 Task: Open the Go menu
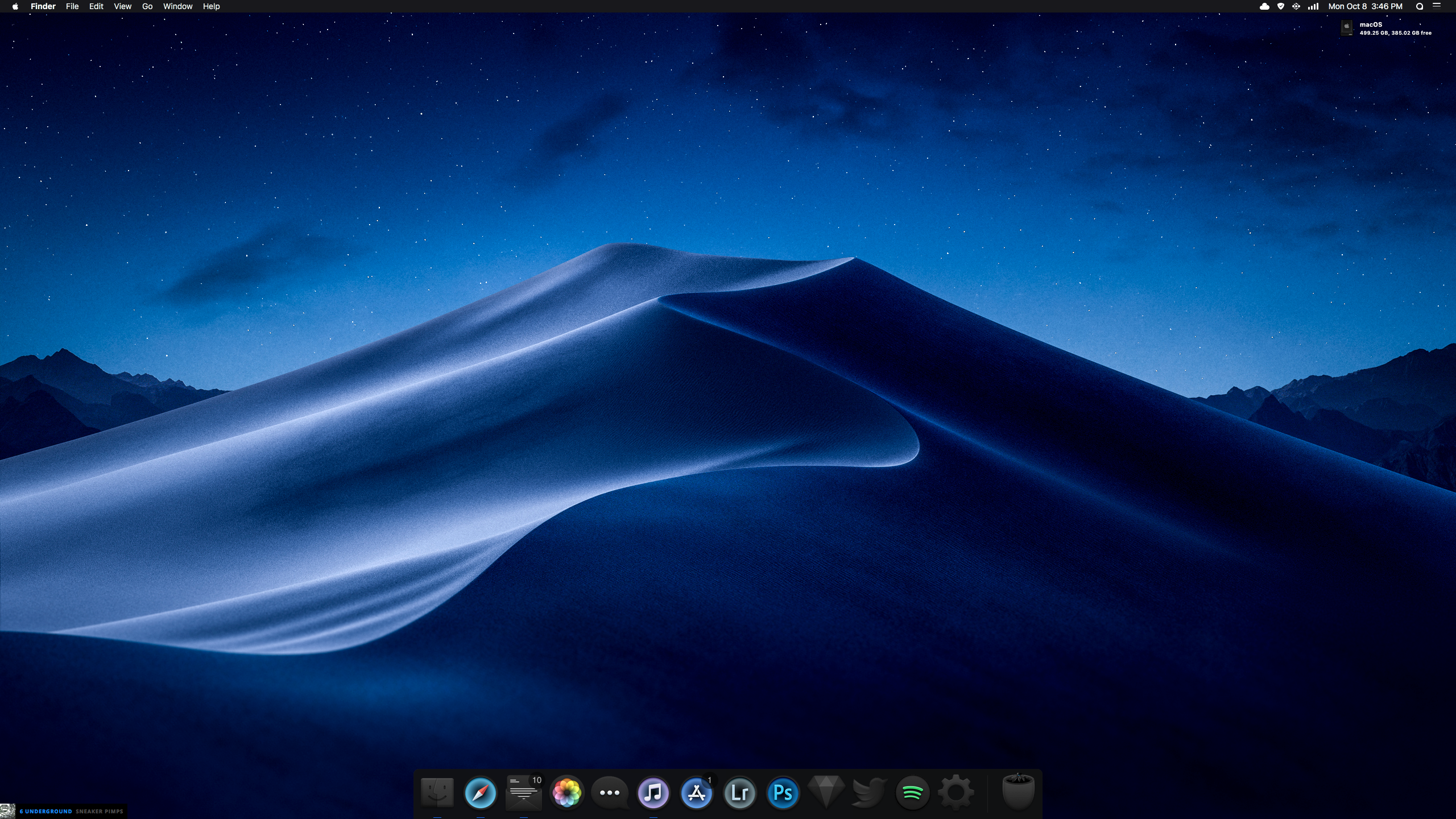tap(147, 6)
